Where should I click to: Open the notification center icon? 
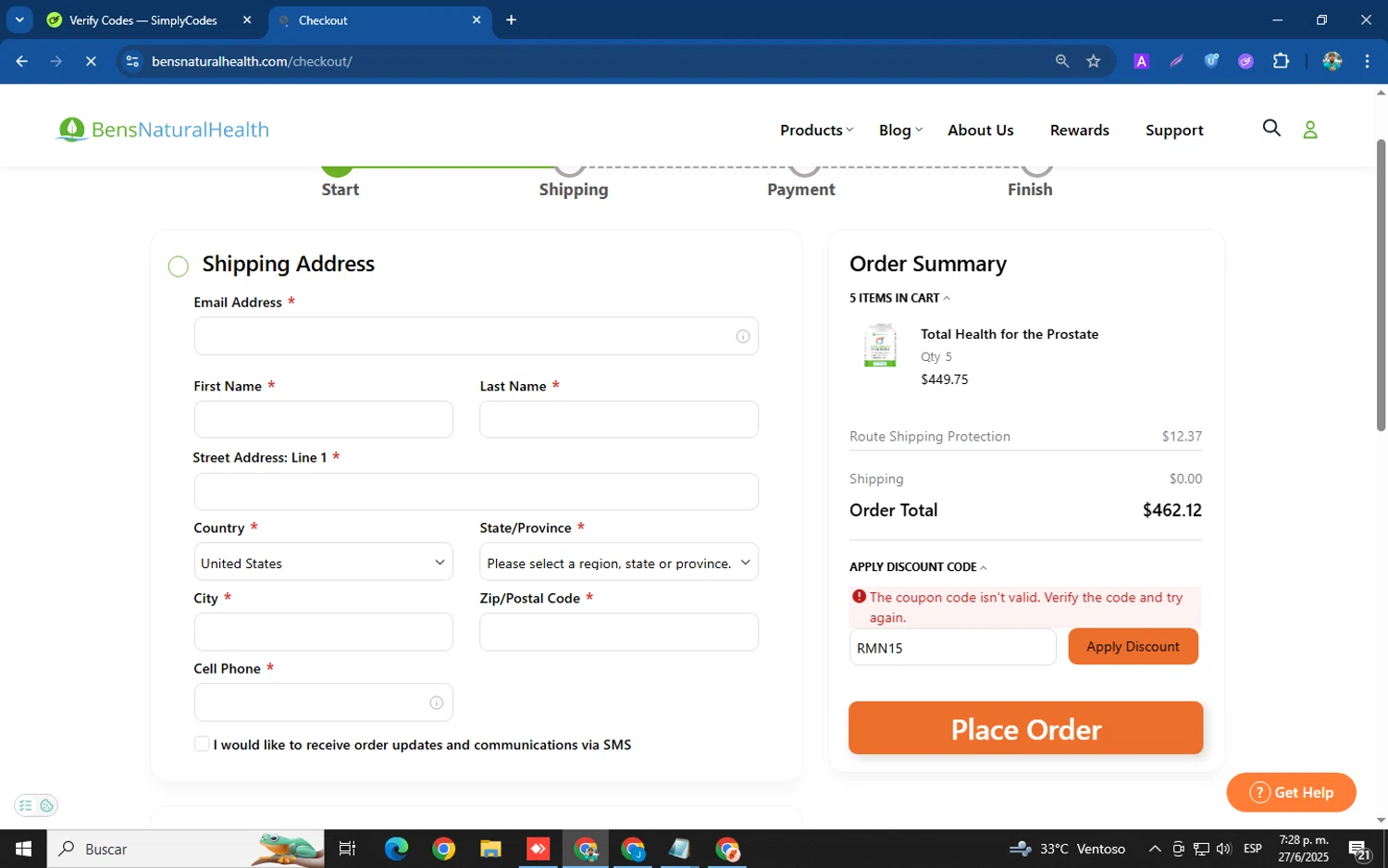(1360, 849)
